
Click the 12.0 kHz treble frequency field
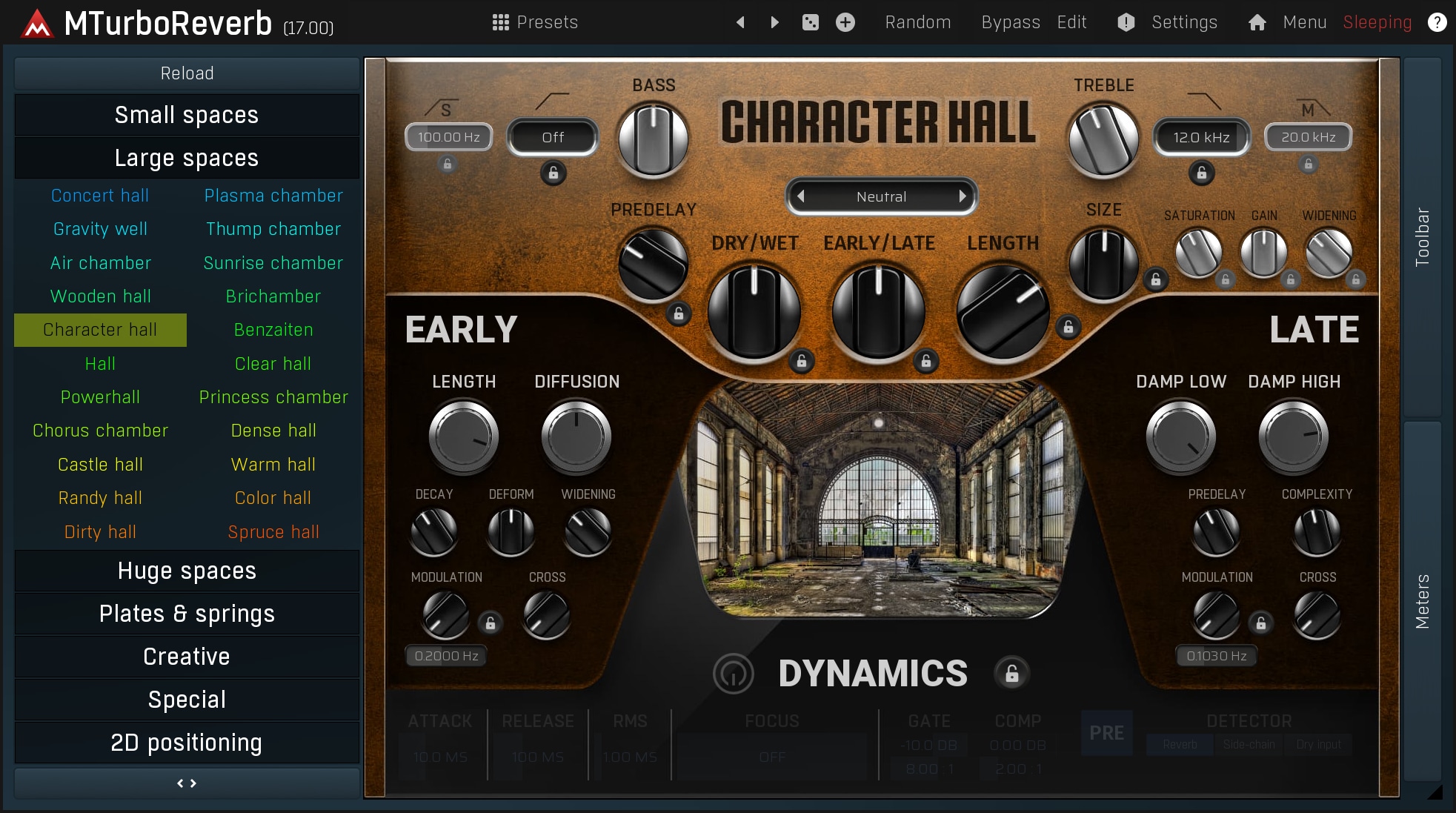pyautogui.click(x=1201, y=137)
